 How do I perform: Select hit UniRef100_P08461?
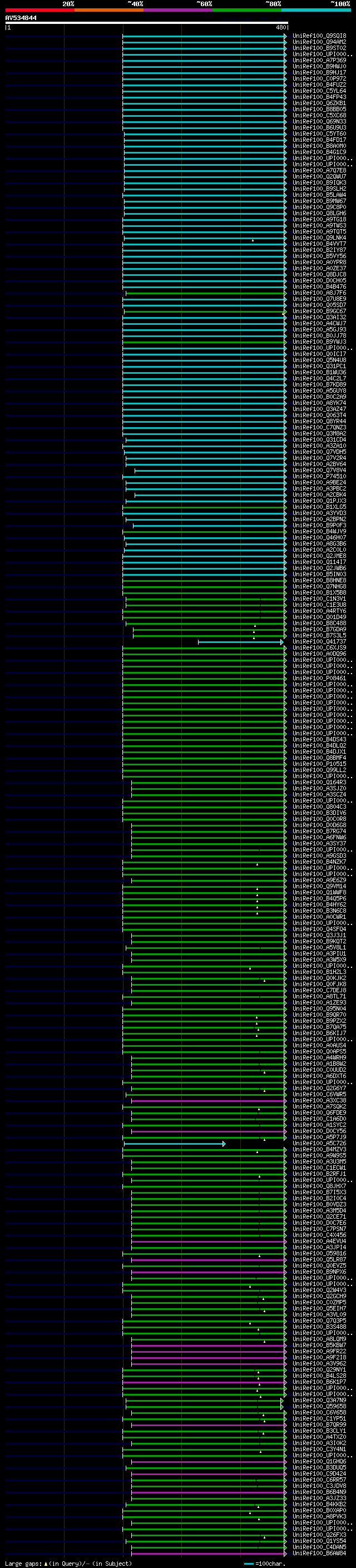pos(319,678)
